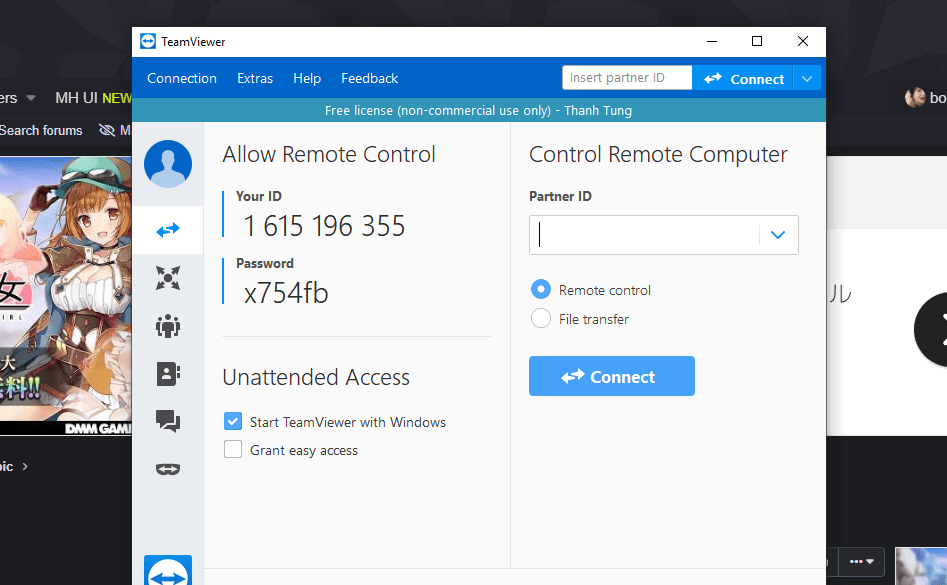Open the Feedback menu
Screen dimensions: 947x585
pyautogui.click(x=370, y=78)
